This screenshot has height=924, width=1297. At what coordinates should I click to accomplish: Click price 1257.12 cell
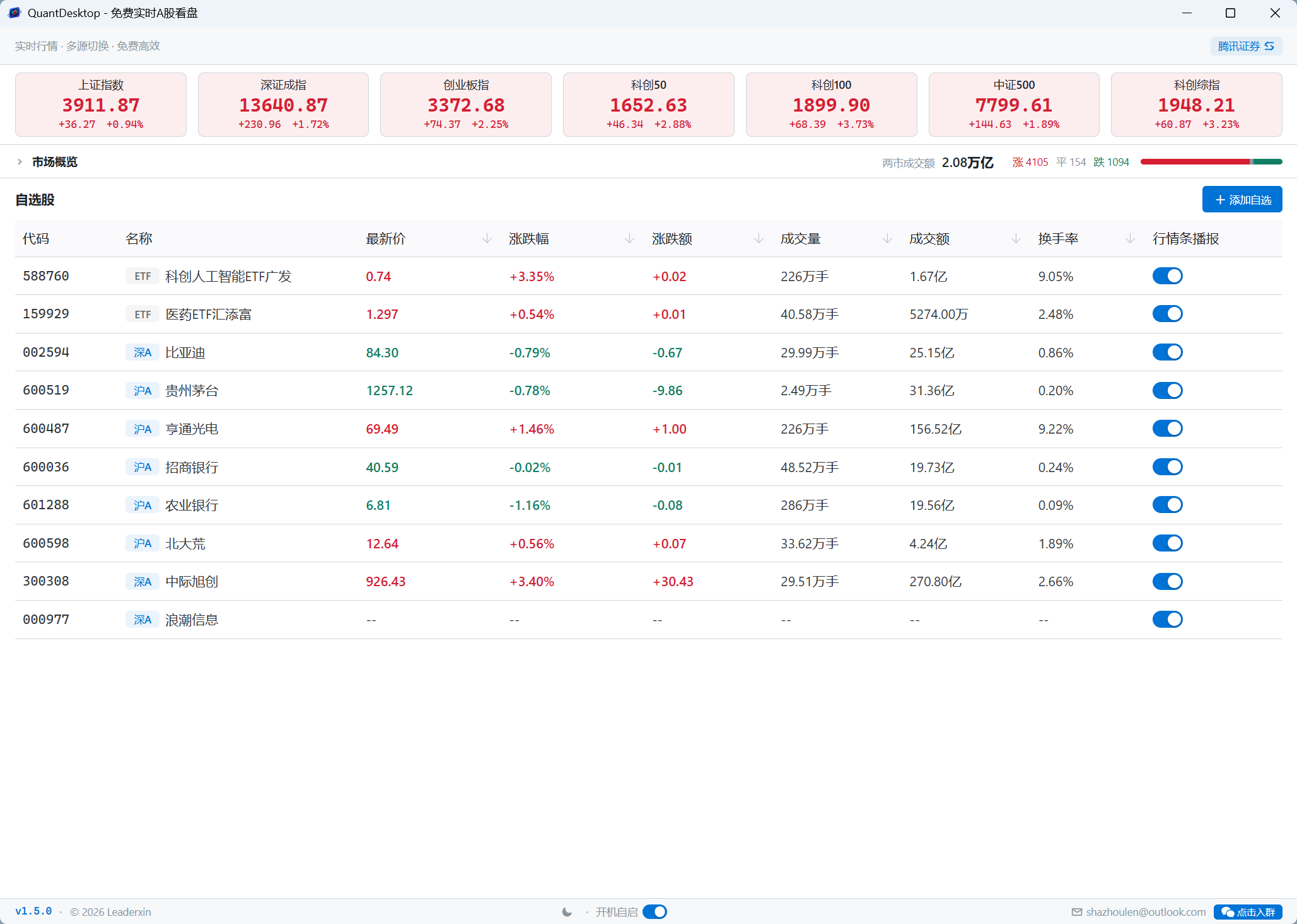click(x=389, y=391)
